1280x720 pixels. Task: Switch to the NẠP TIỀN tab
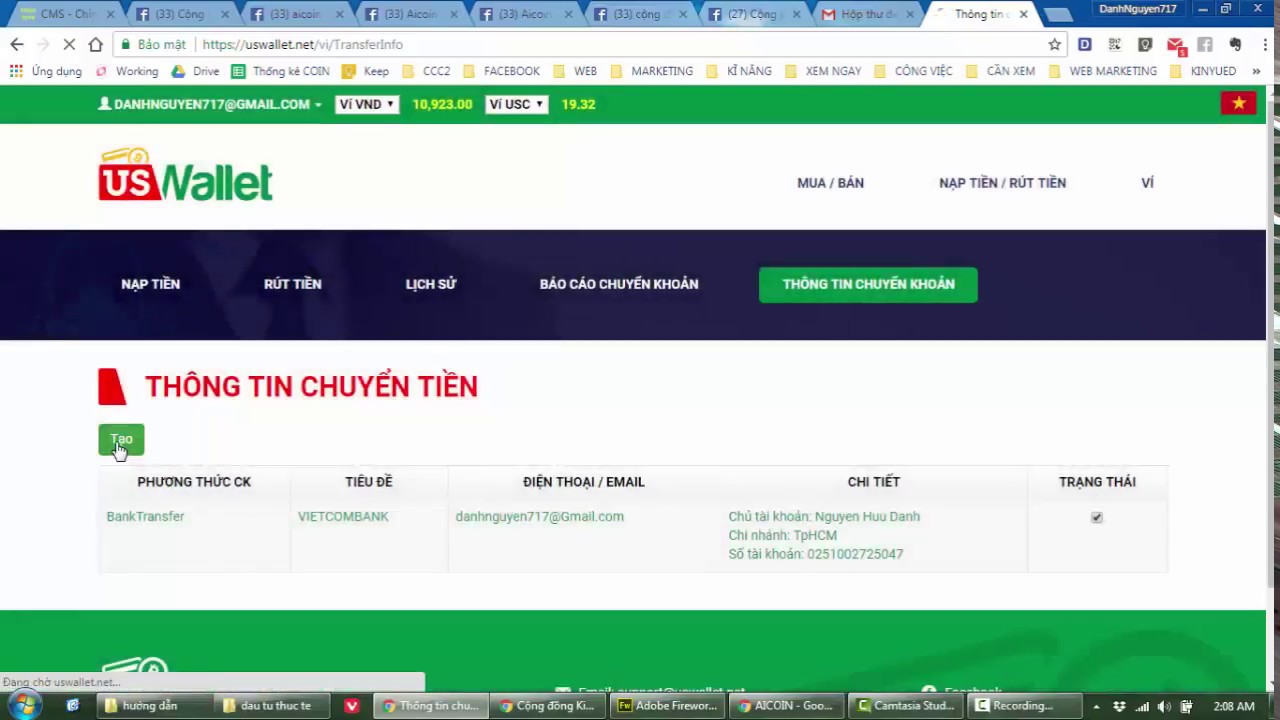[x=151, y=284]
